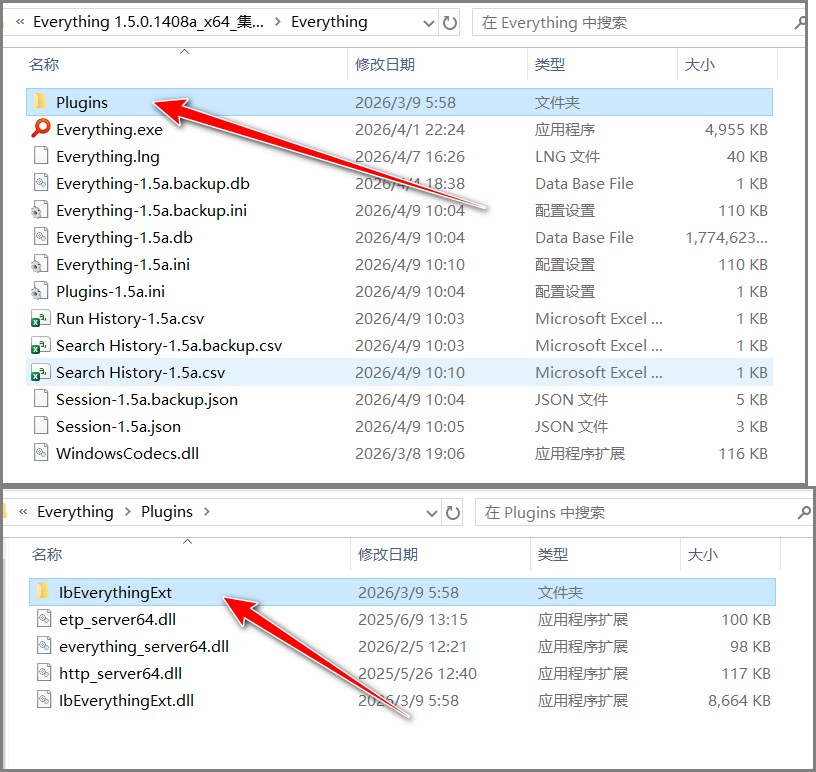Refresh the Plugins folder view
The width and height of the screenshot is (816, 772).
[453, 513]
